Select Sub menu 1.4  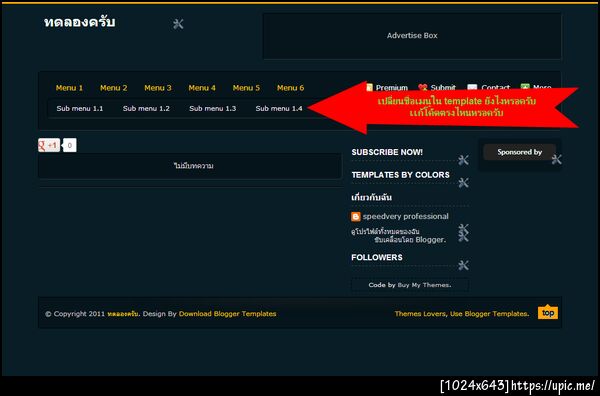pos(279,108)
